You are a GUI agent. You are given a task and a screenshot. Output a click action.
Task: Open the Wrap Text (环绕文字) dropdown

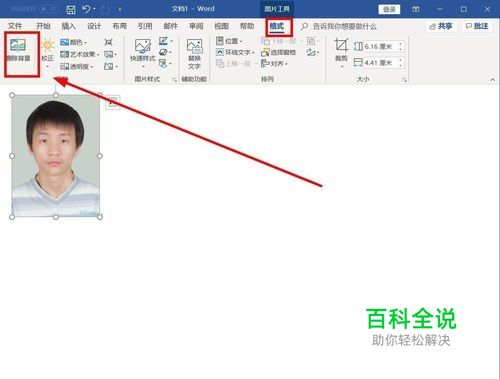[x=235, y=52]
